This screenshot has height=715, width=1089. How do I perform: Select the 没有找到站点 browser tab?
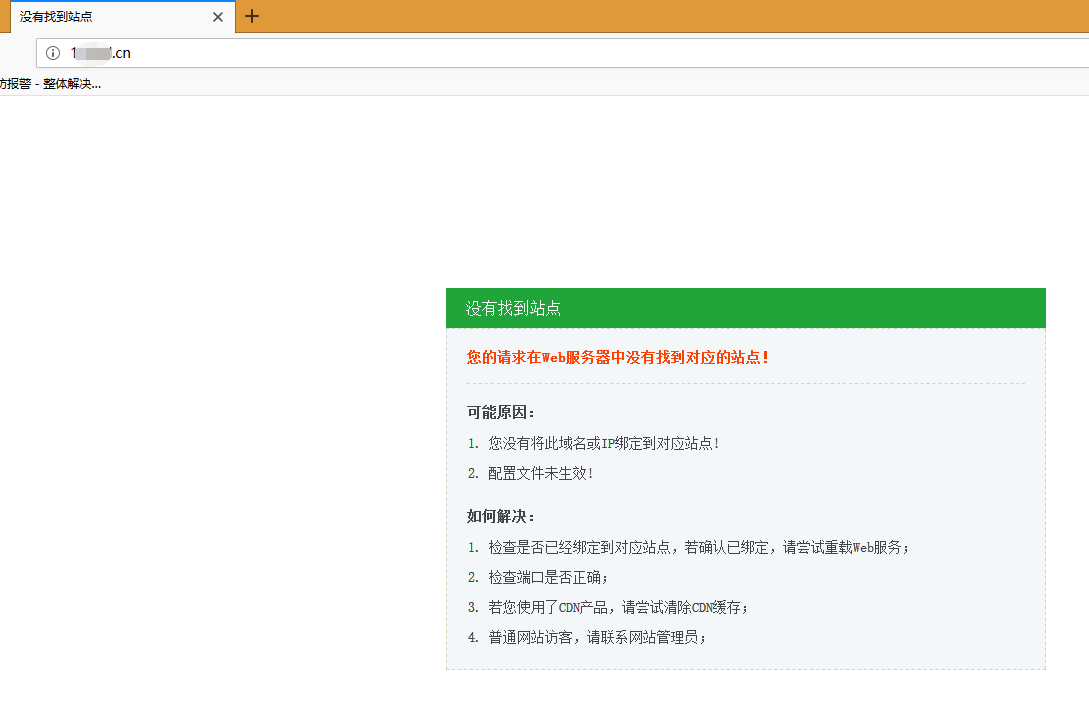click(123, 17)
